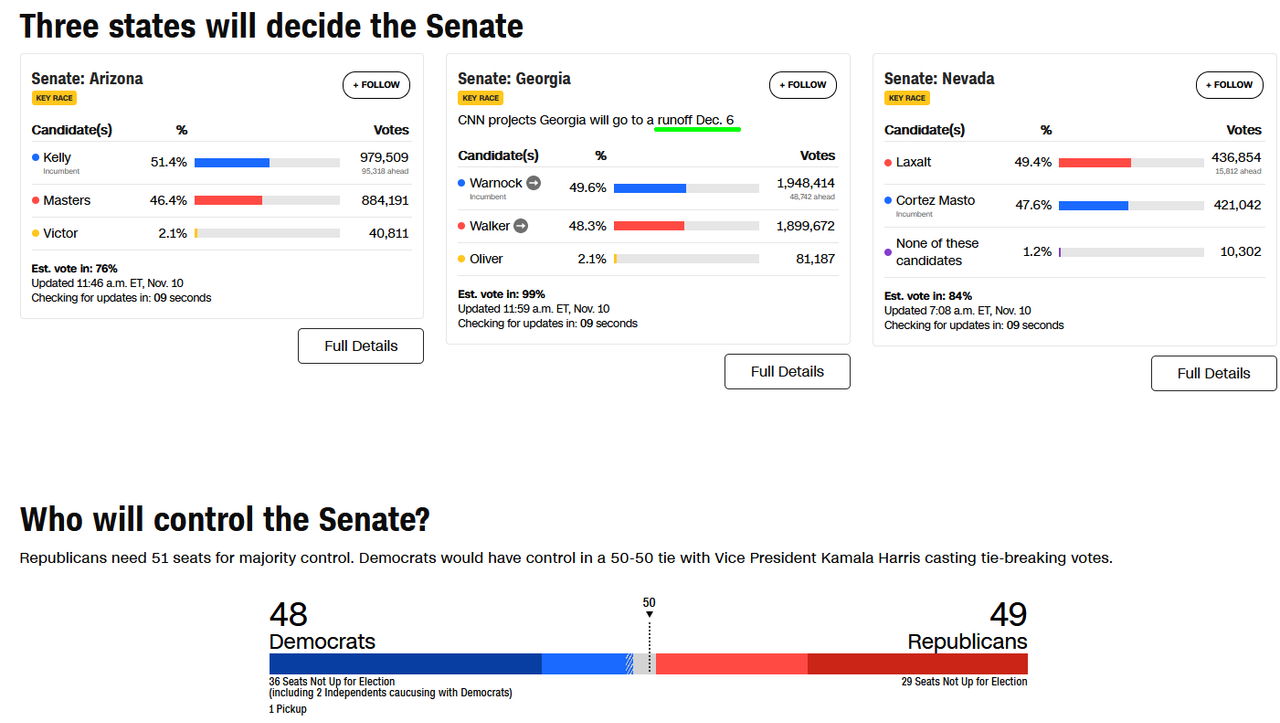1280x723 pixels.
Task: Click the Senate: Arizona heading
Action: [87, 78]
